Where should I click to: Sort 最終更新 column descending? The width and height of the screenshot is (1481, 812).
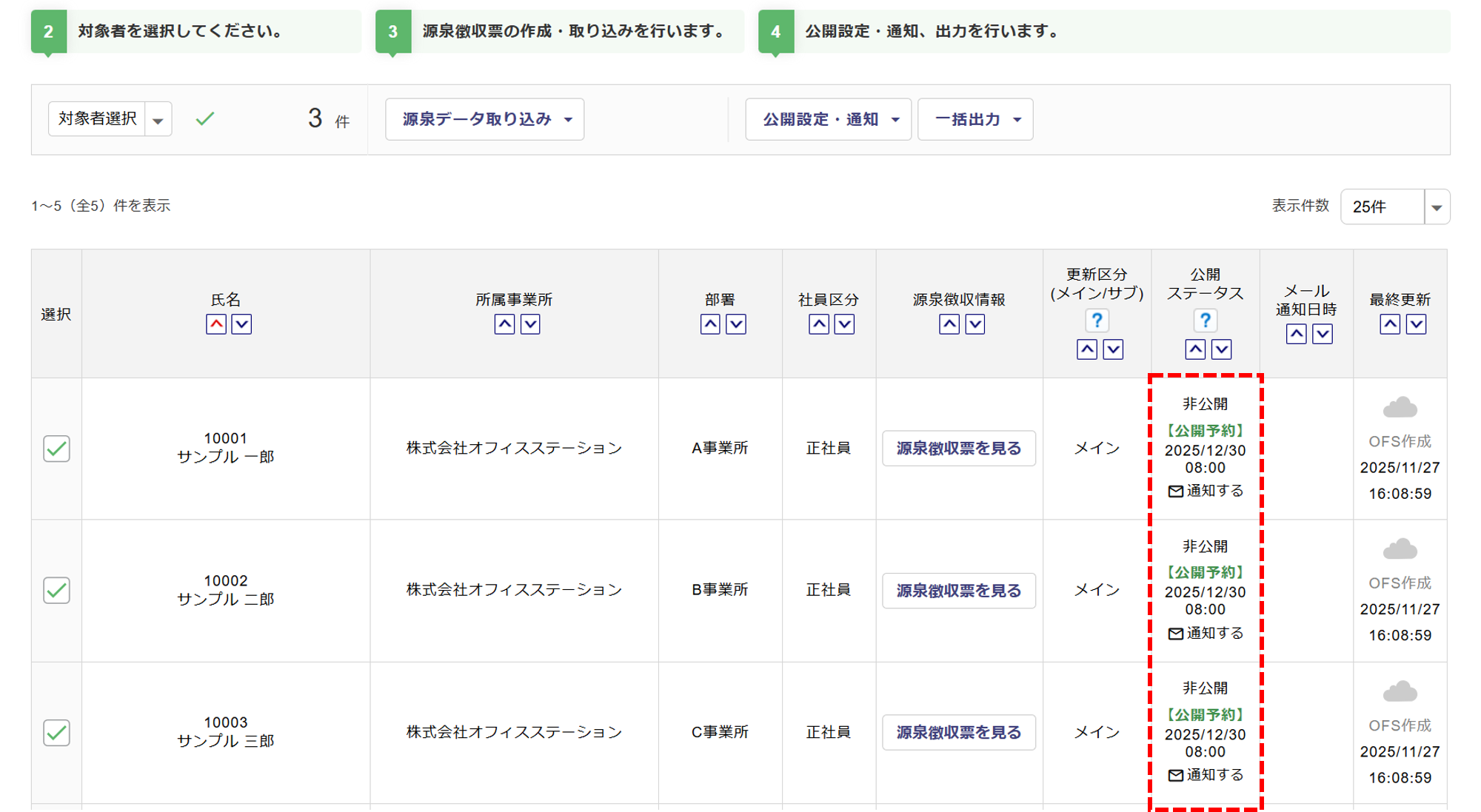pyautogui.click(x=1416, y=324)
